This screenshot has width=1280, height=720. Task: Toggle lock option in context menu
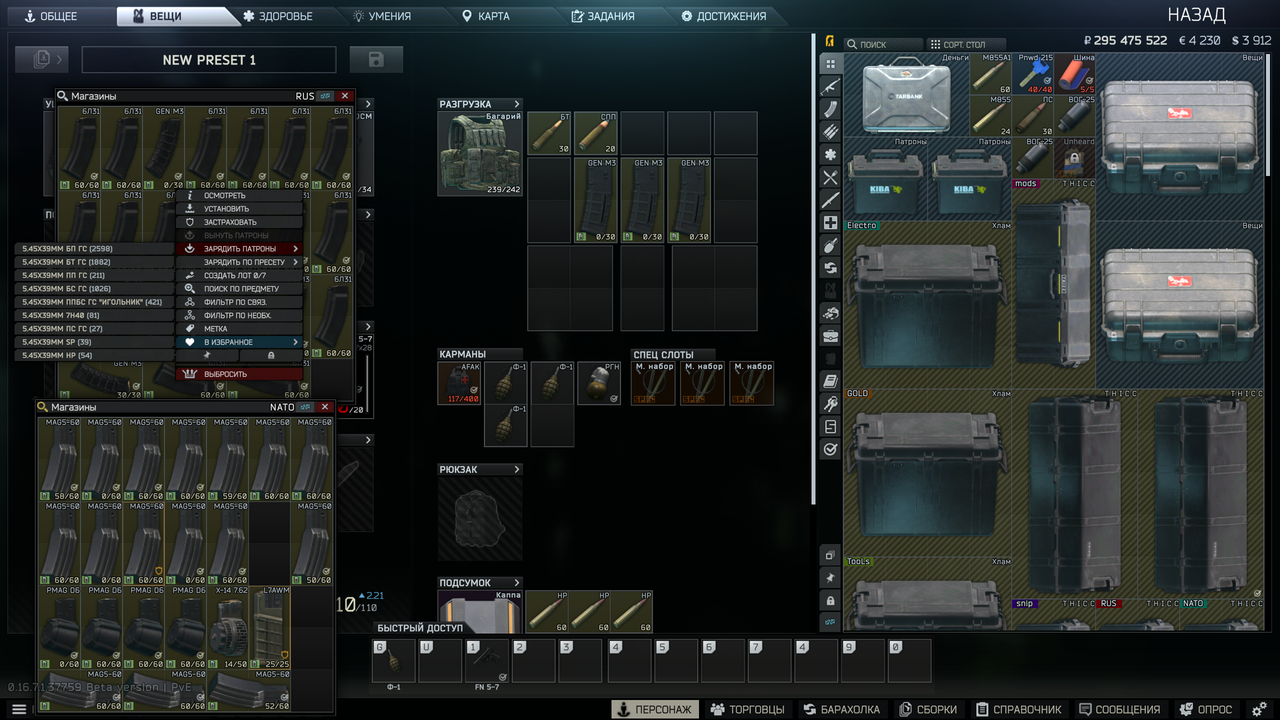pyautogui.click(x=271, y=355)
